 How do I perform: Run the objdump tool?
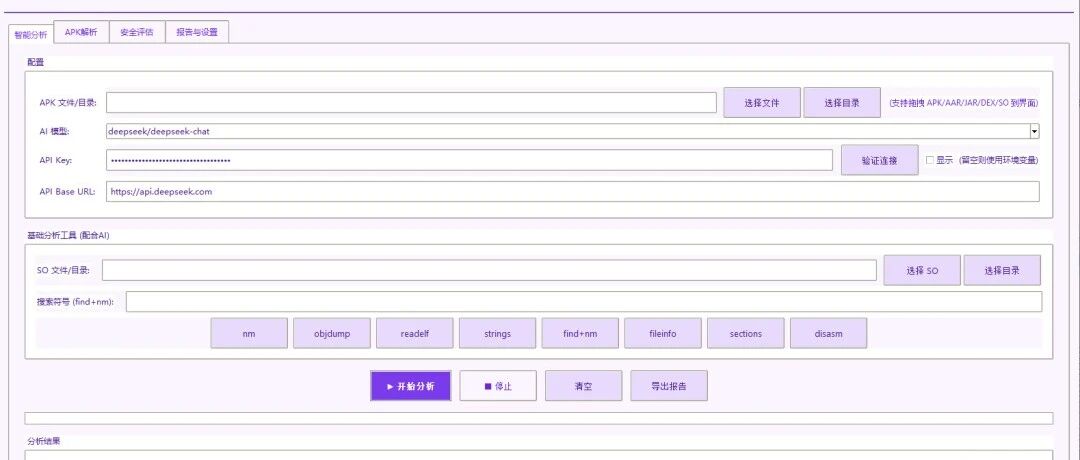332,333
